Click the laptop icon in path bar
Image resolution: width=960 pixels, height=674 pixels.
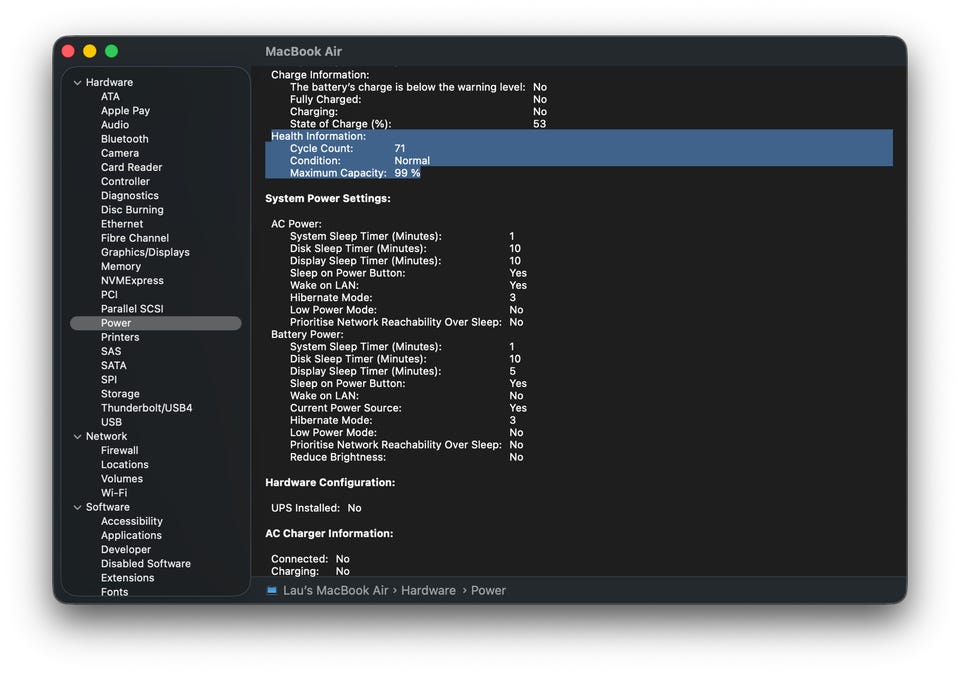click(272, 591)
